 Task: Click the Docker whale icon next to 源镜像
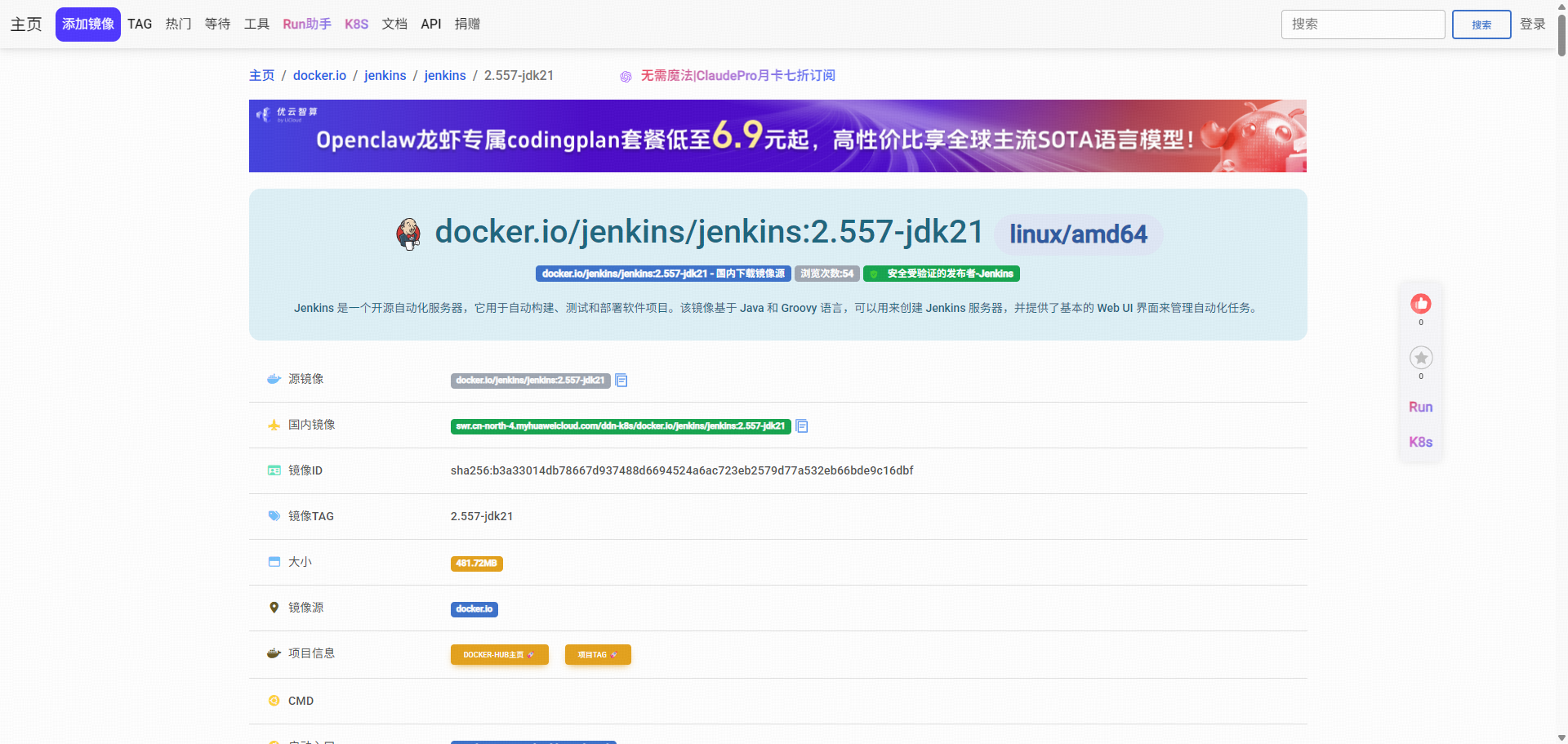274,379
